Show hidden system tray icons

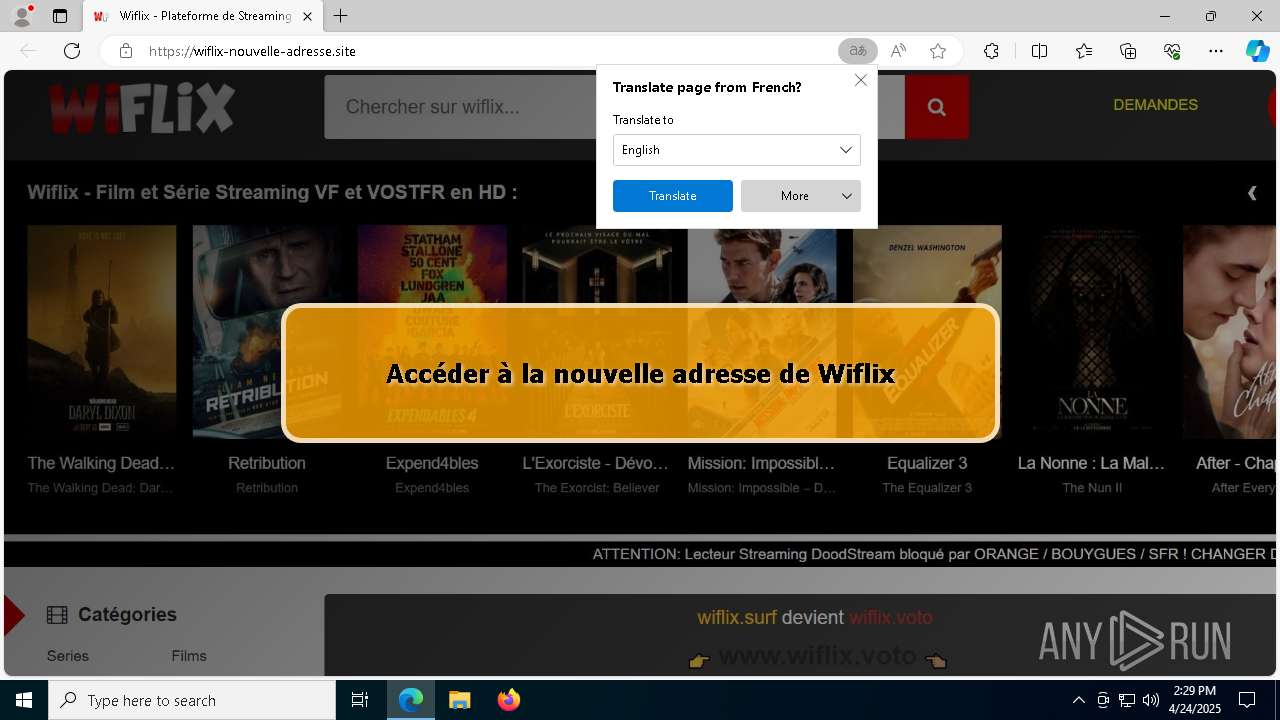click(1078, 700)
